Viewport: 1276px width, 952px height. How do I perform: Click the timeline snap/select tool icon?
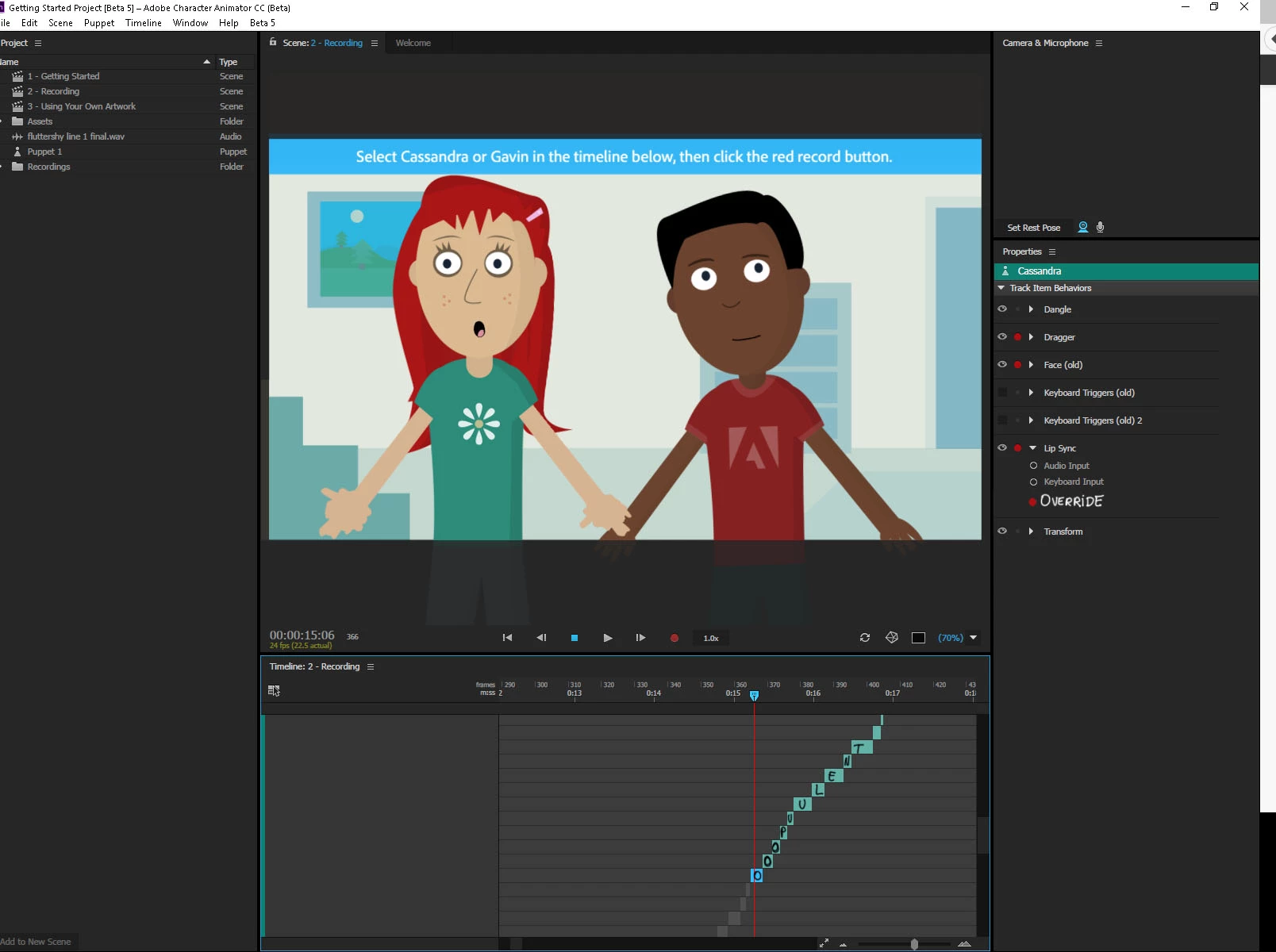(x=274, y=691)
